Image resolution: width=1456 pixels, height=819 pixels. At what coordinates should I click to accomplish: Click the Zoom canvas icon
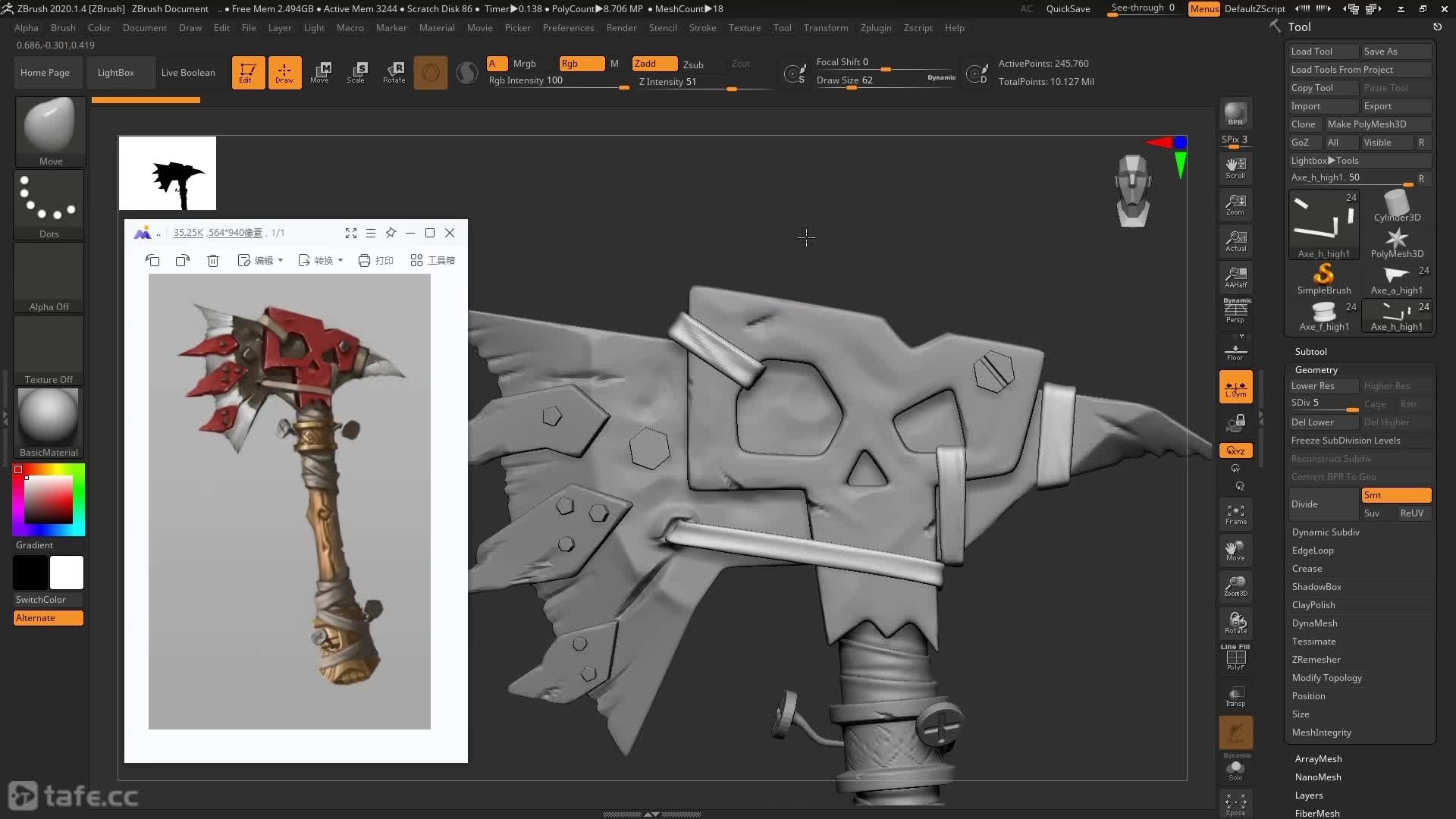pos(1235,205)
